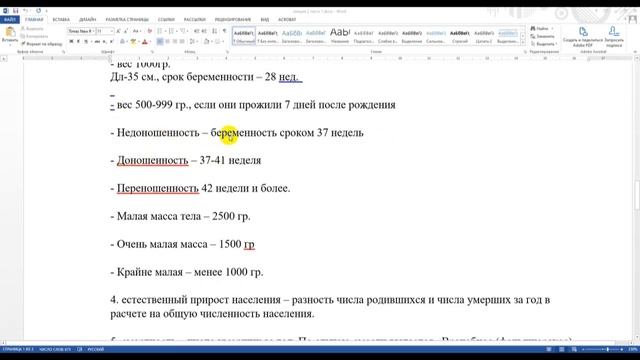Apply the Без интервала (No Spacing) style

pos(268,36)
